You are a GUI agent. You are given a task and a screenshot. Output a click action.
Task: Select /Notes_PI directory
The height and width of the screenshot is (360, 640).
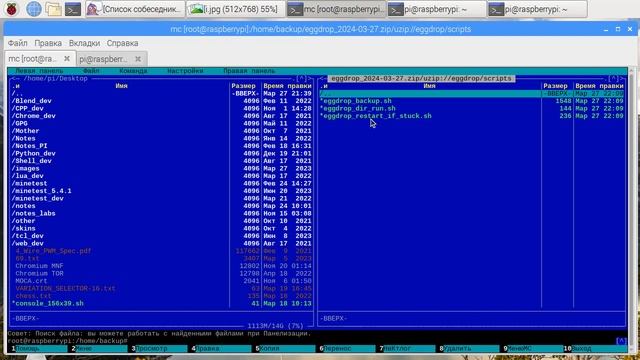pos(120,146)
